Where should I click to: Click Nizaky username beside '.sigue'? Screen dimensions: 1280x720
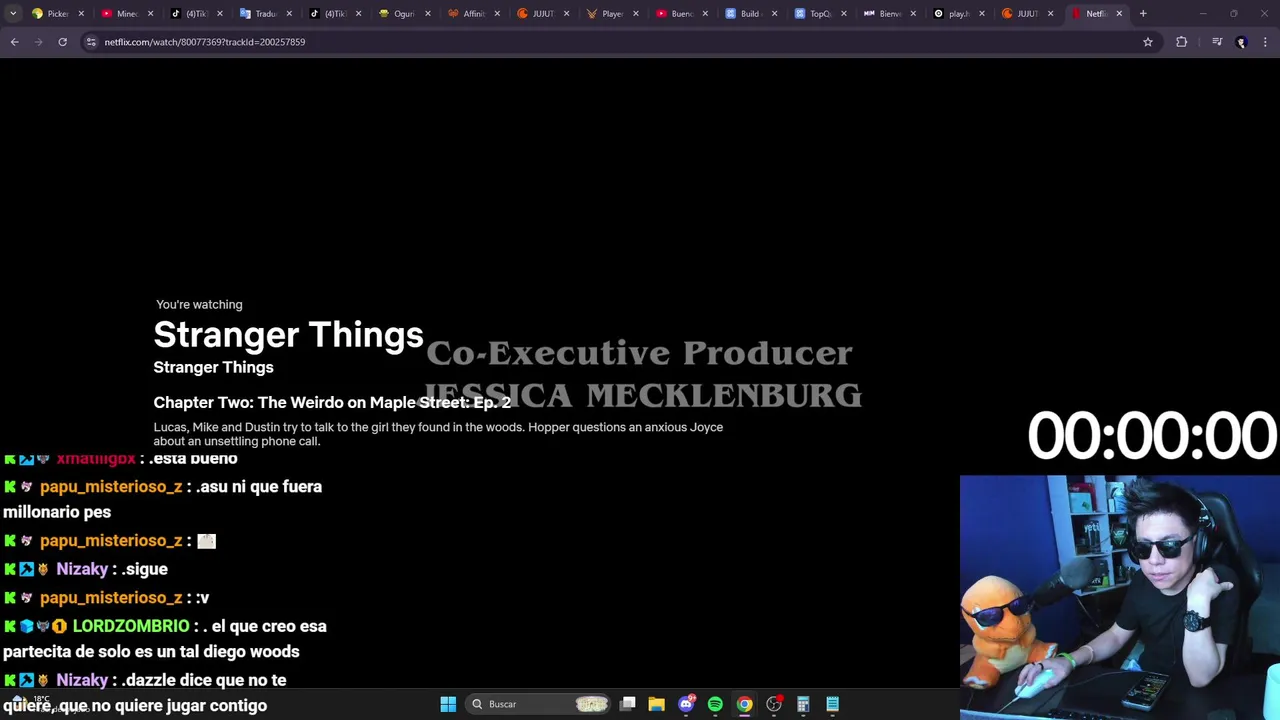click(82, 569)
